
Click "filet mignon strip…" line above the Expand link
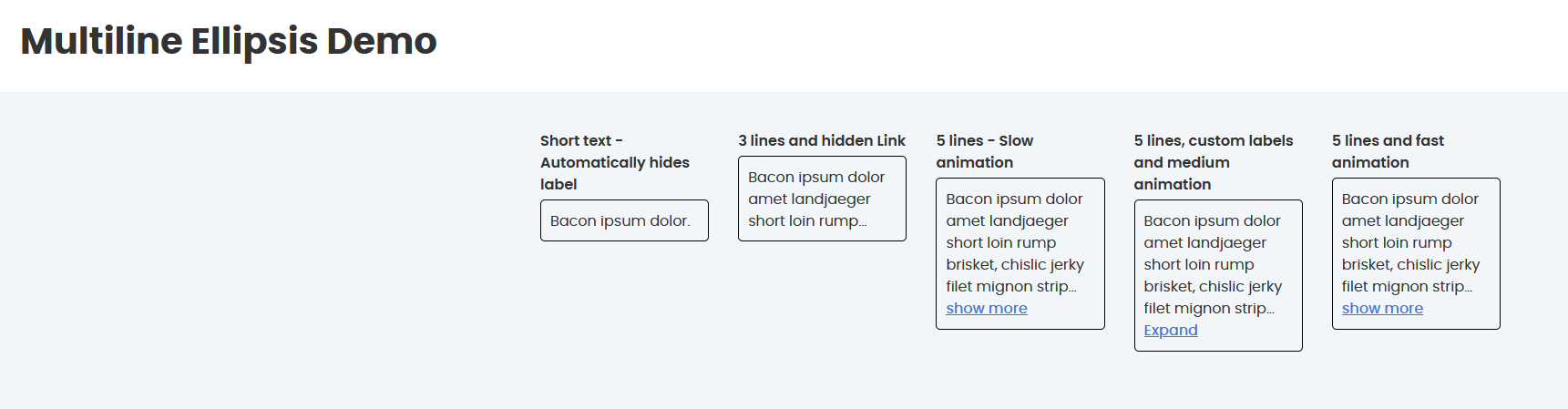tap(1208, 309)
